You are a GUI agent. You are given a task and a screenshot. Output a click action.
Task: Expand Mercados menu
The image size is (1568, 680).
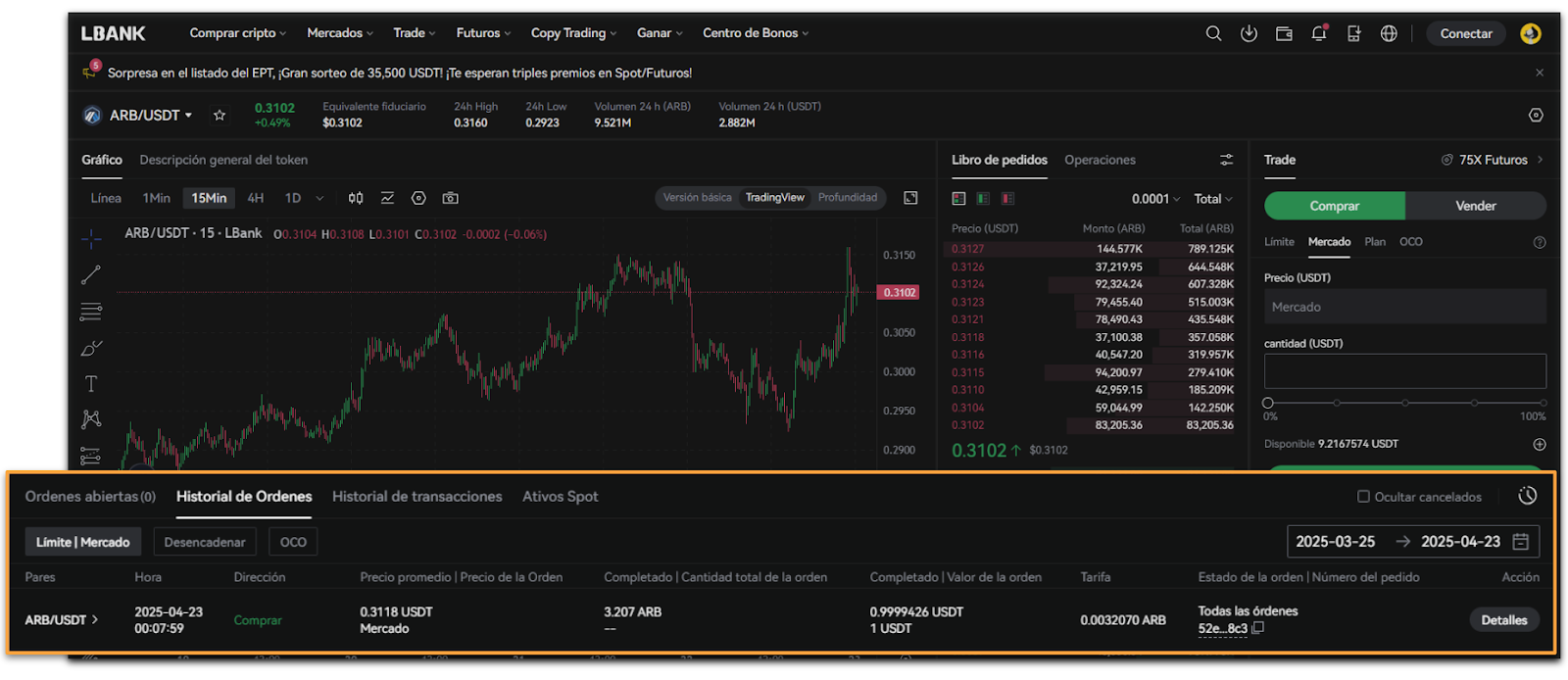point(340,33)
